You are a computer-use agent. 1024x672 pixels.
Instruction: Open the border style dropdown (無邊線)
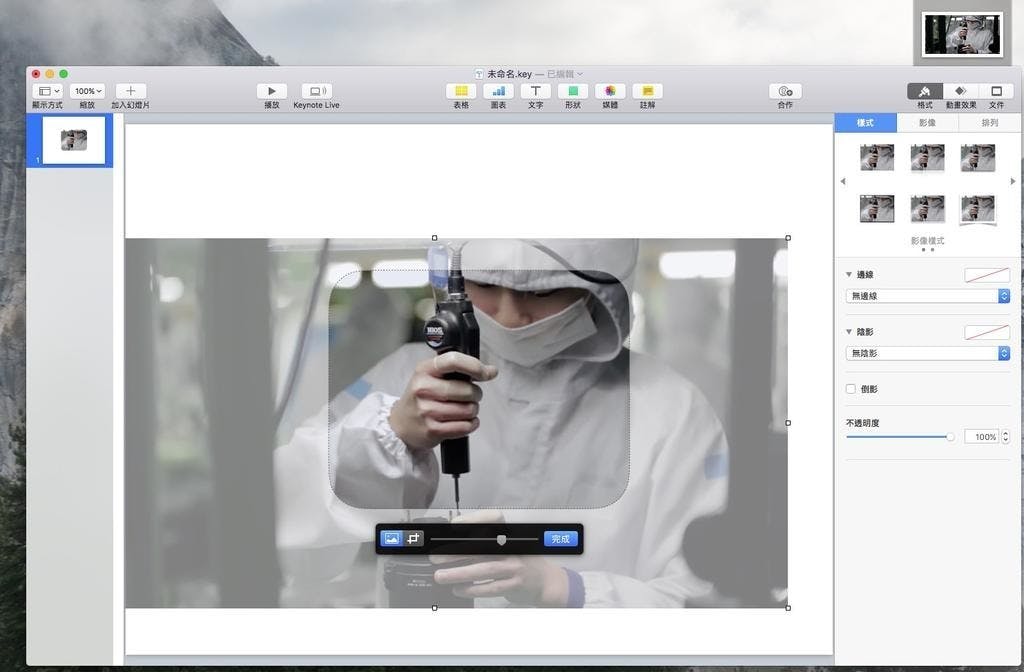click(927, 296)
